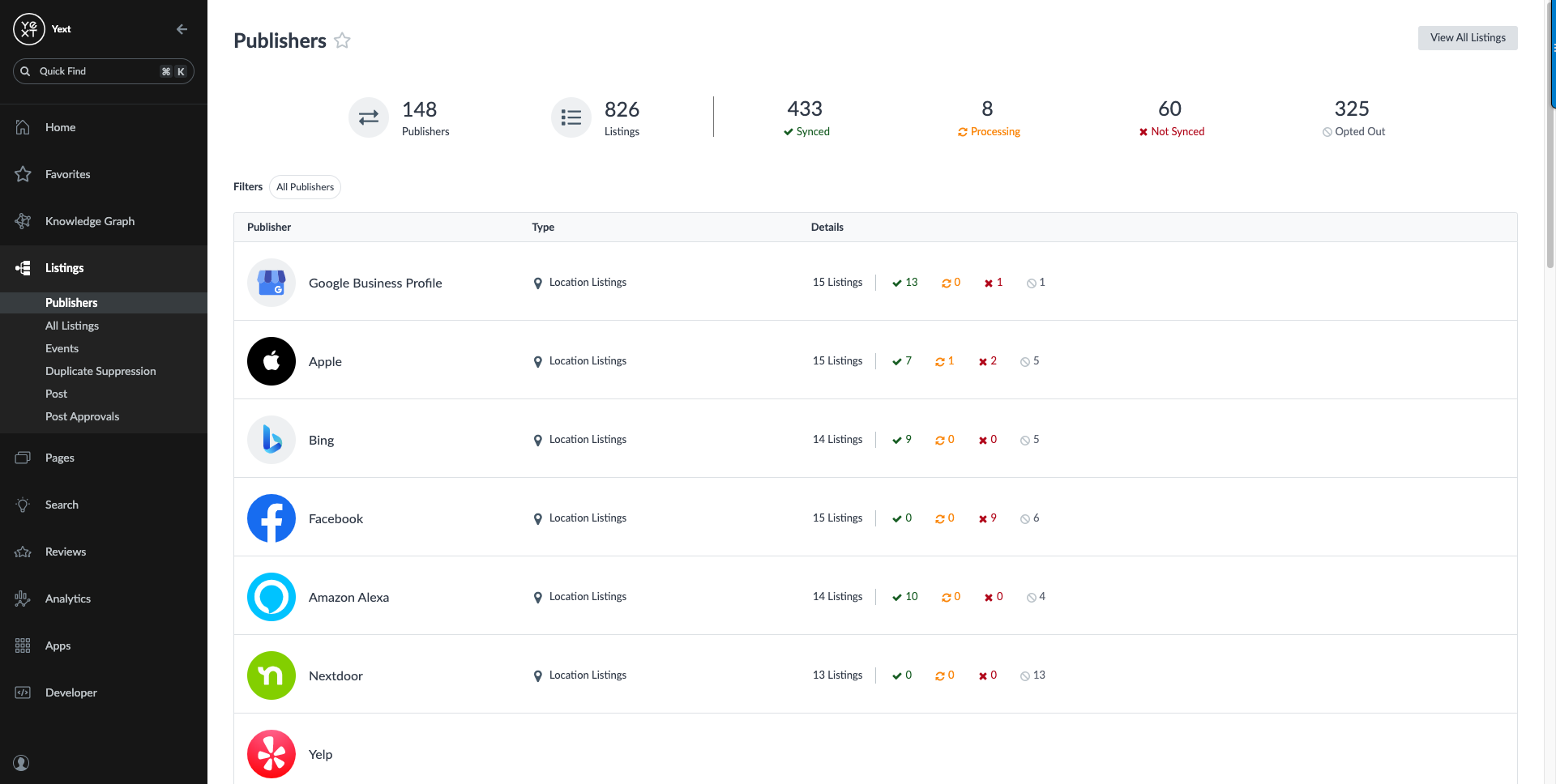Click the Yext logo

click(29, 28)
